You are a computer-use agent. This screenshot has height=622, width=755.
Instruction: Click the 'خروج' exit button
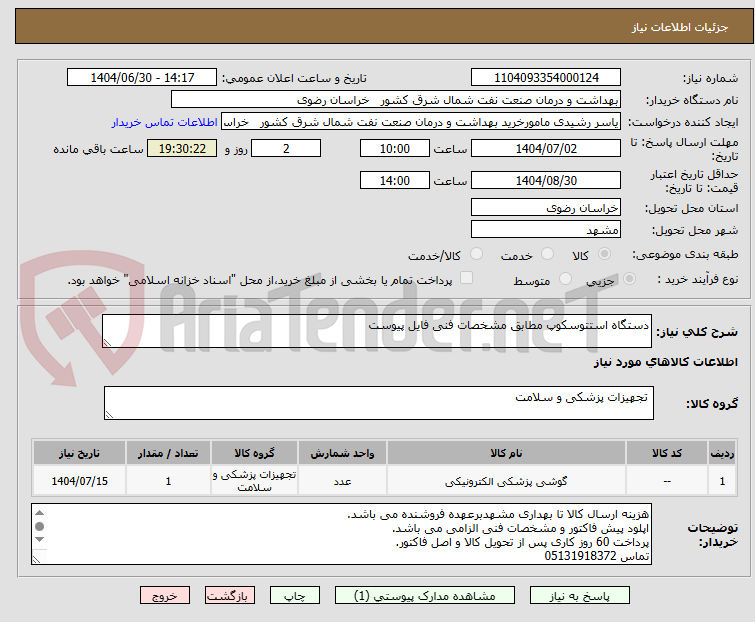tap(165, 596)
